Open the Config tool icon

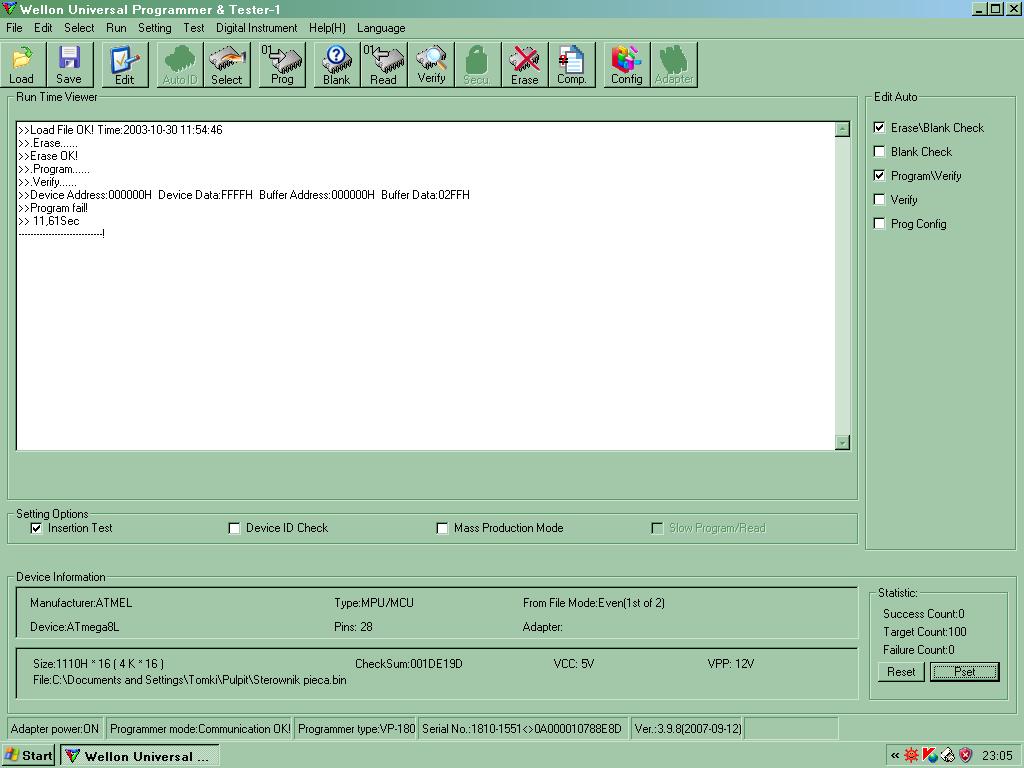[x=627, y=64]
